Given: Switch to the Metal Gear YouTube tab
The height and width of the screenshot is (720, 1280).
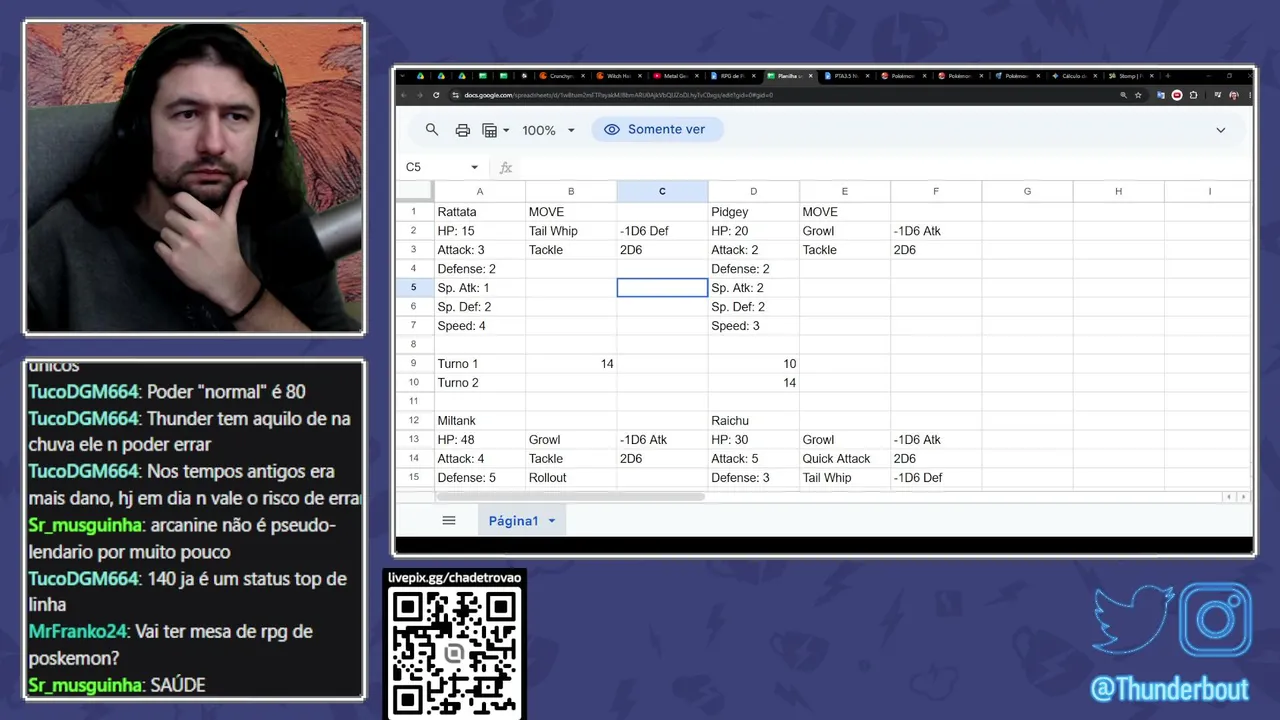Looking at the screenshot, I should [676, 76].
